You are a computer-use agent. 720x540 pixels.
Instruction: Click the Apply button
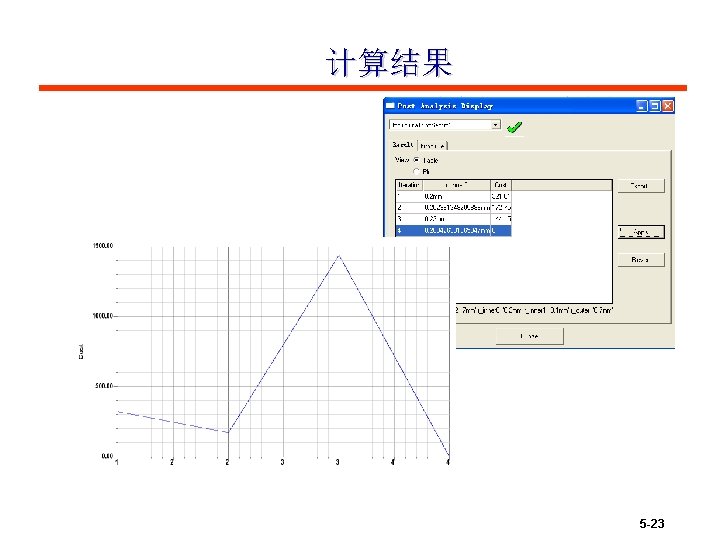[641, 232]
